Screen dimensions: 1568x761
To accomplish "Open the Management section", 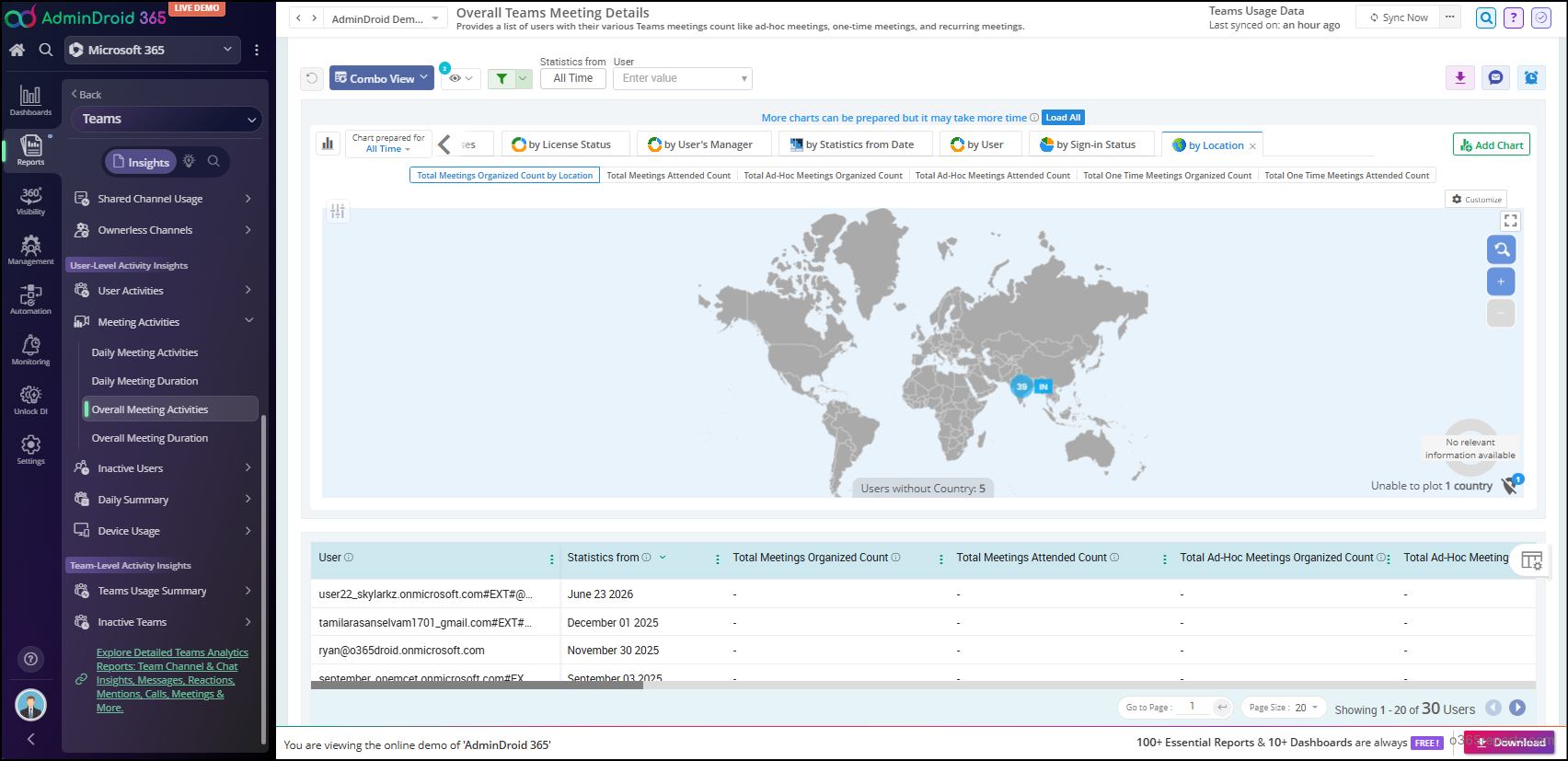I will pyautogui.click(x=30, y=250).
